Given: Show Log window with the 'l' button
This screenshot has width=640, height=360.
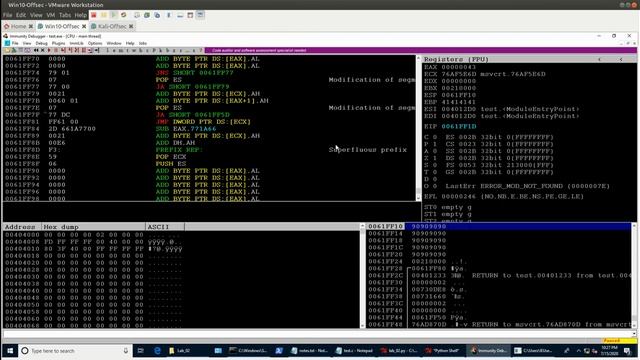Looking at the screenshot, I should pyautogui.click(x=108, y=50).
